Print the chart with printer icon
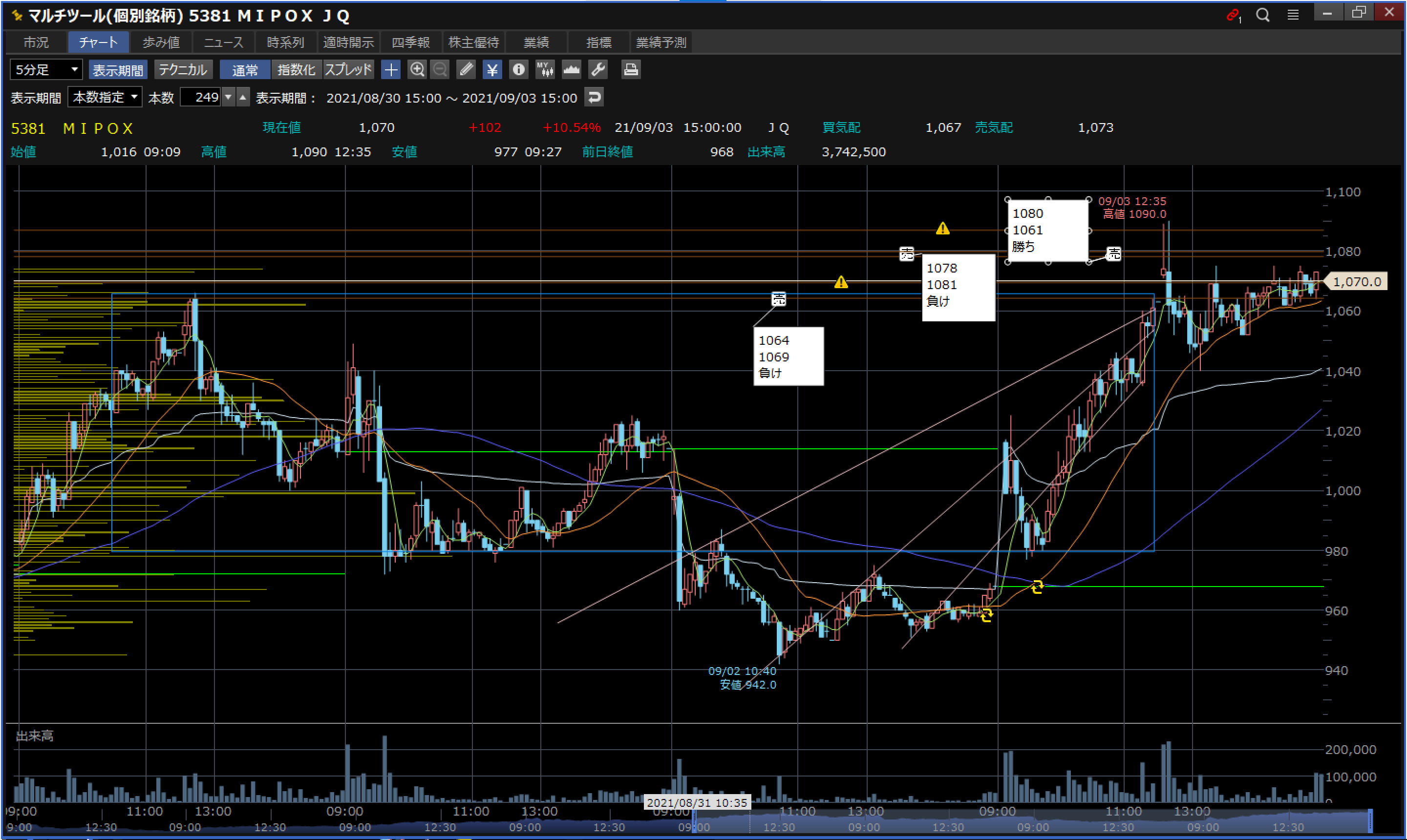The height and width of the screenshot is (840, 1407). [630, 70]
